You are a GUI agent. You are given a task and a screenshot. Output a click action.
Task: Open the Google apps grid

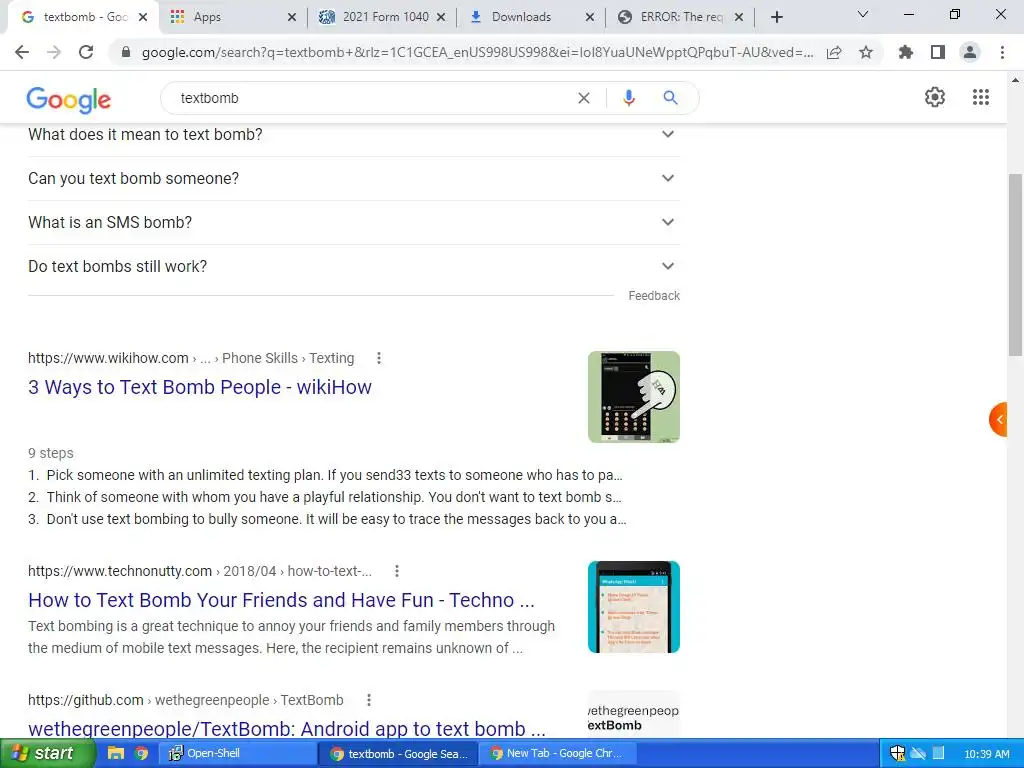point(981,97)
